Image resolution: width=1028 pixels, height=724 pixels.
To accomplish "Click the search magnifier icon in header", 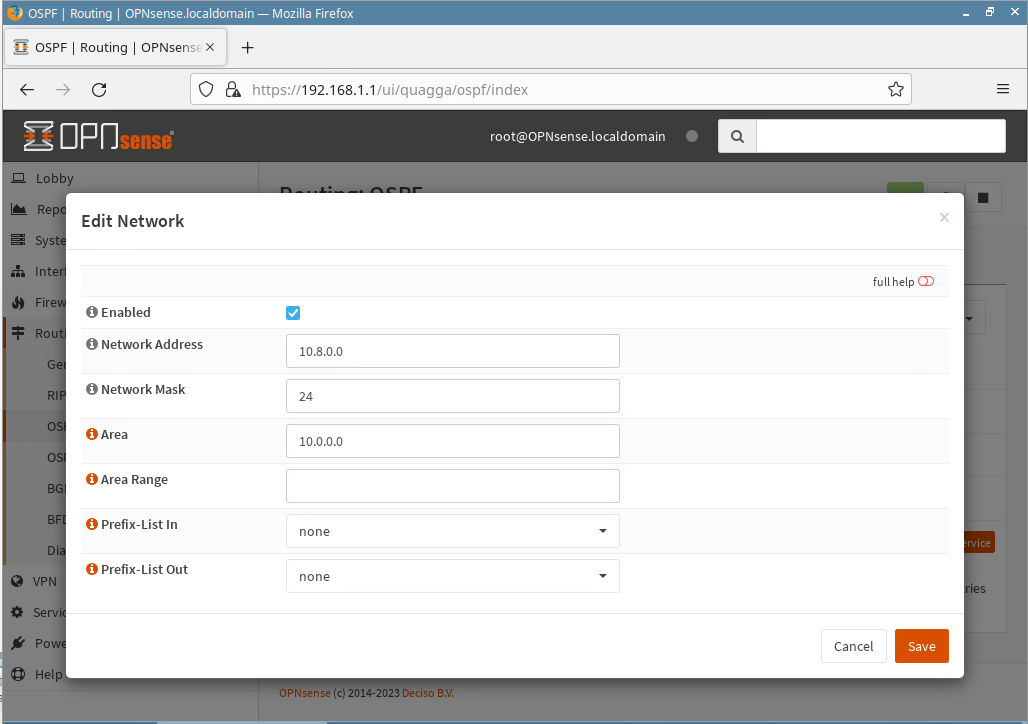I will (737, 137).
